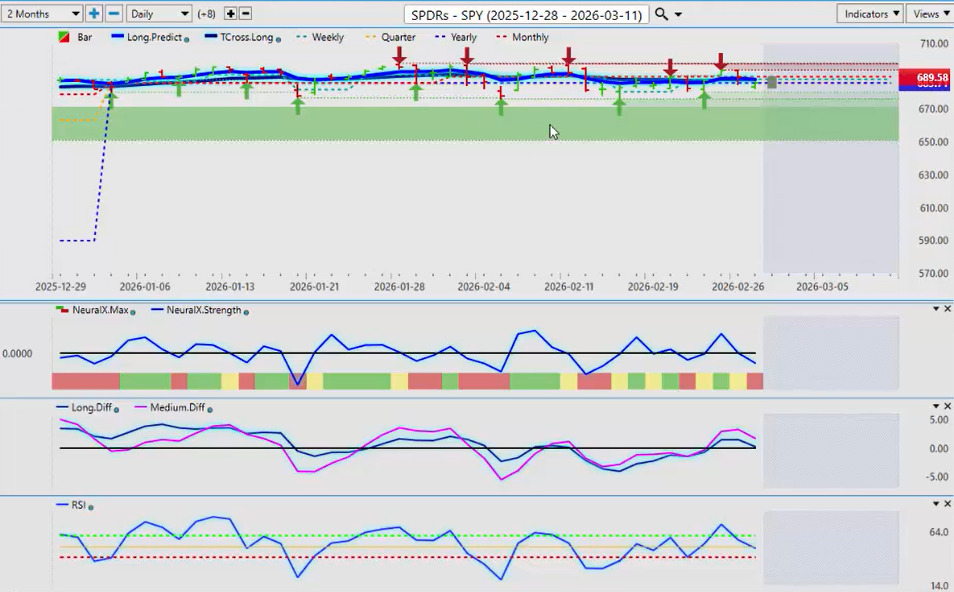Open the Indicators menu
This screenshot has height=592, width=954.
click(871, 13)
